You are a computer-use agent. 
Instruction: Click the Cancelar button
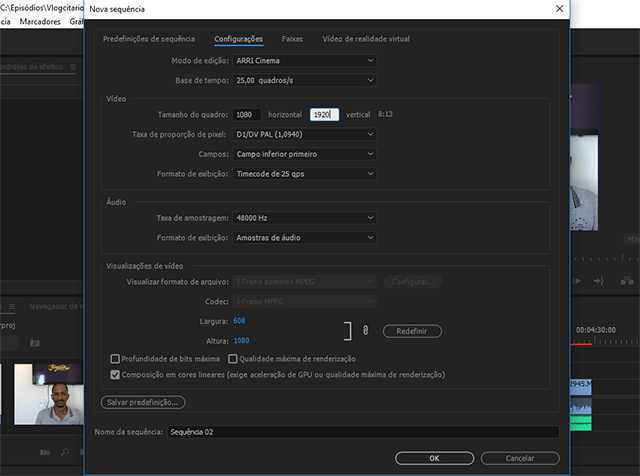(519, 458)
